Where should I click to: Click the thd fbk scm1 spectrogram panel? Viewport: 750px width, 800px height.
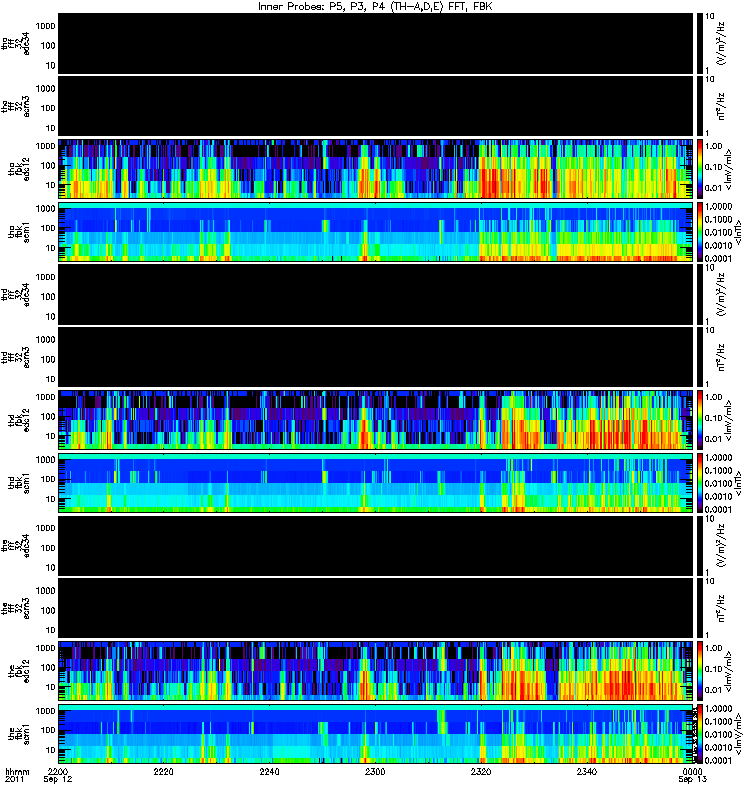376,483
